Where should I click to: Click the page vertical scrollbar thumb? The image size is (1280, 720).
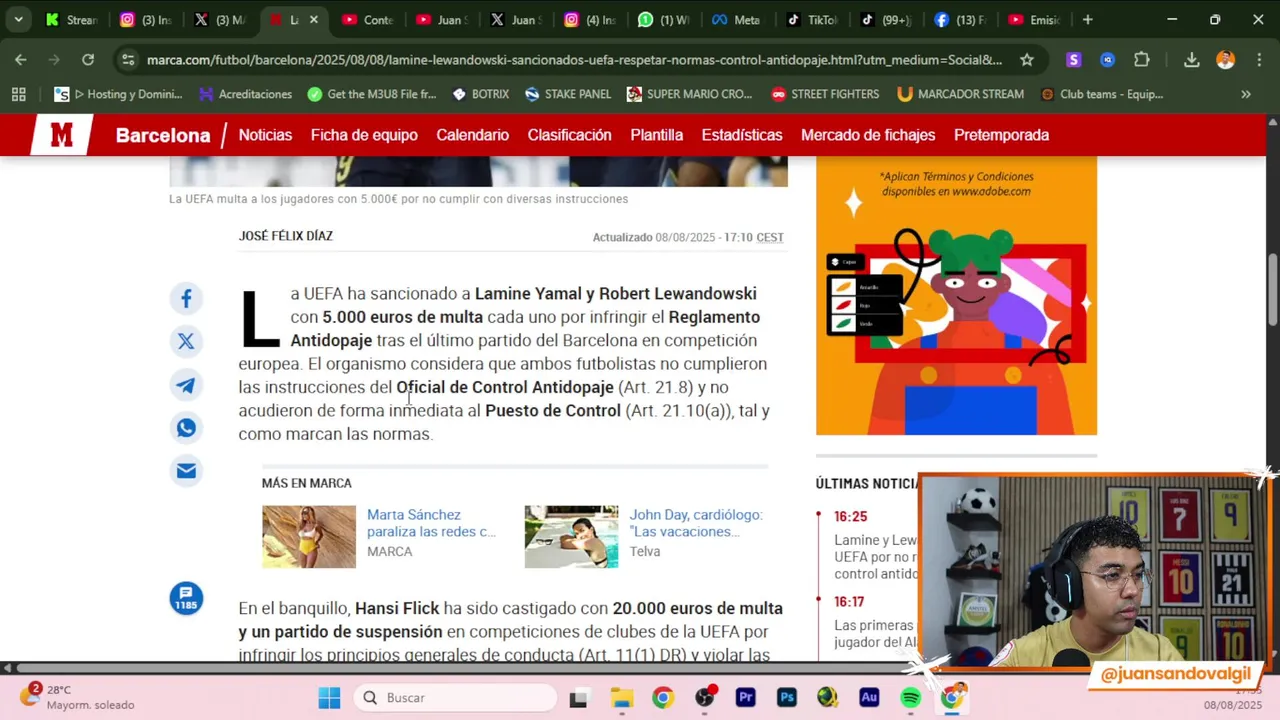(1272, 289)
